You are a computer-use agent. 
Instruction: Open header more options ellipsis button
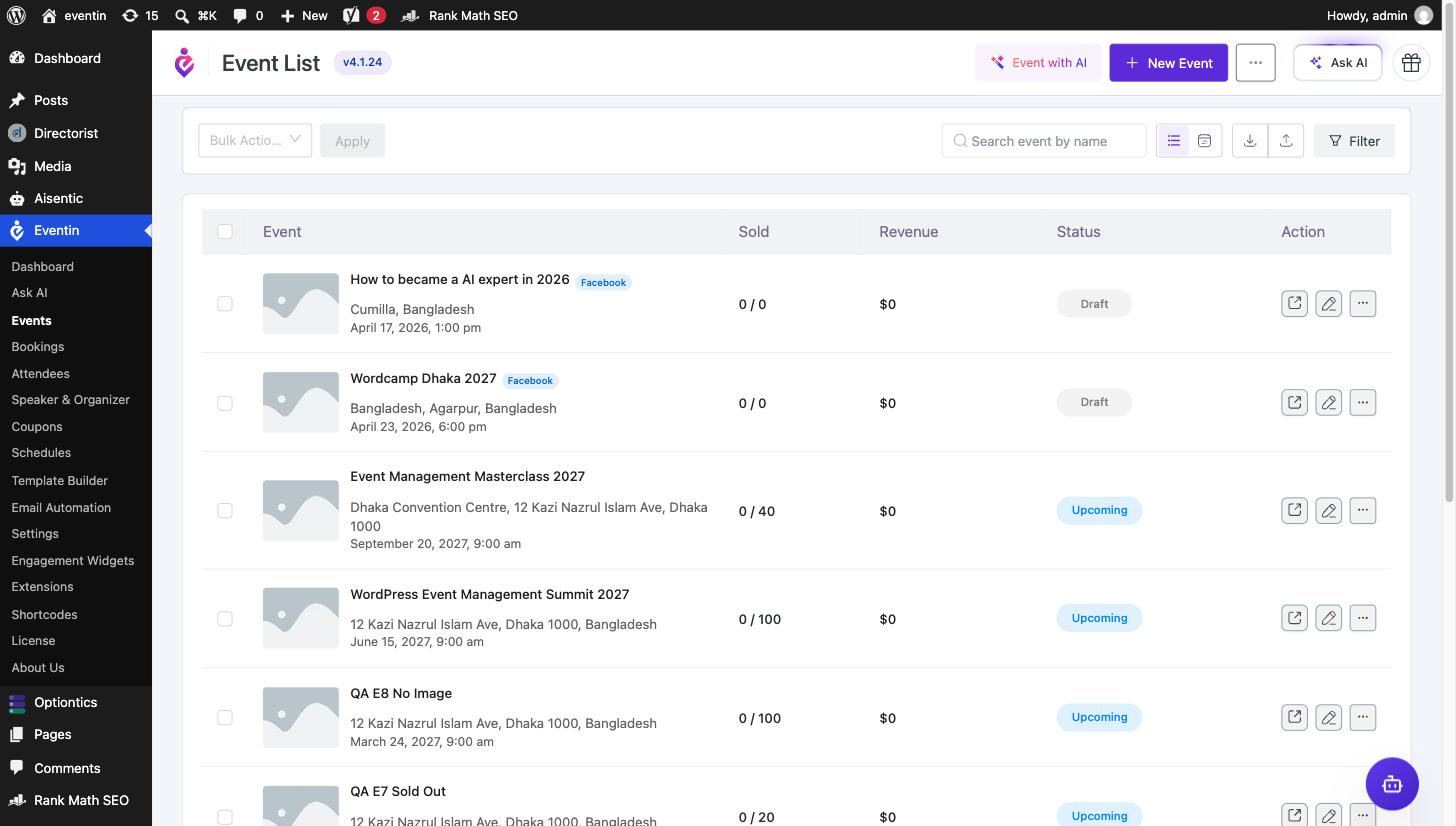pyautogui.click(x=1255, y=63)
